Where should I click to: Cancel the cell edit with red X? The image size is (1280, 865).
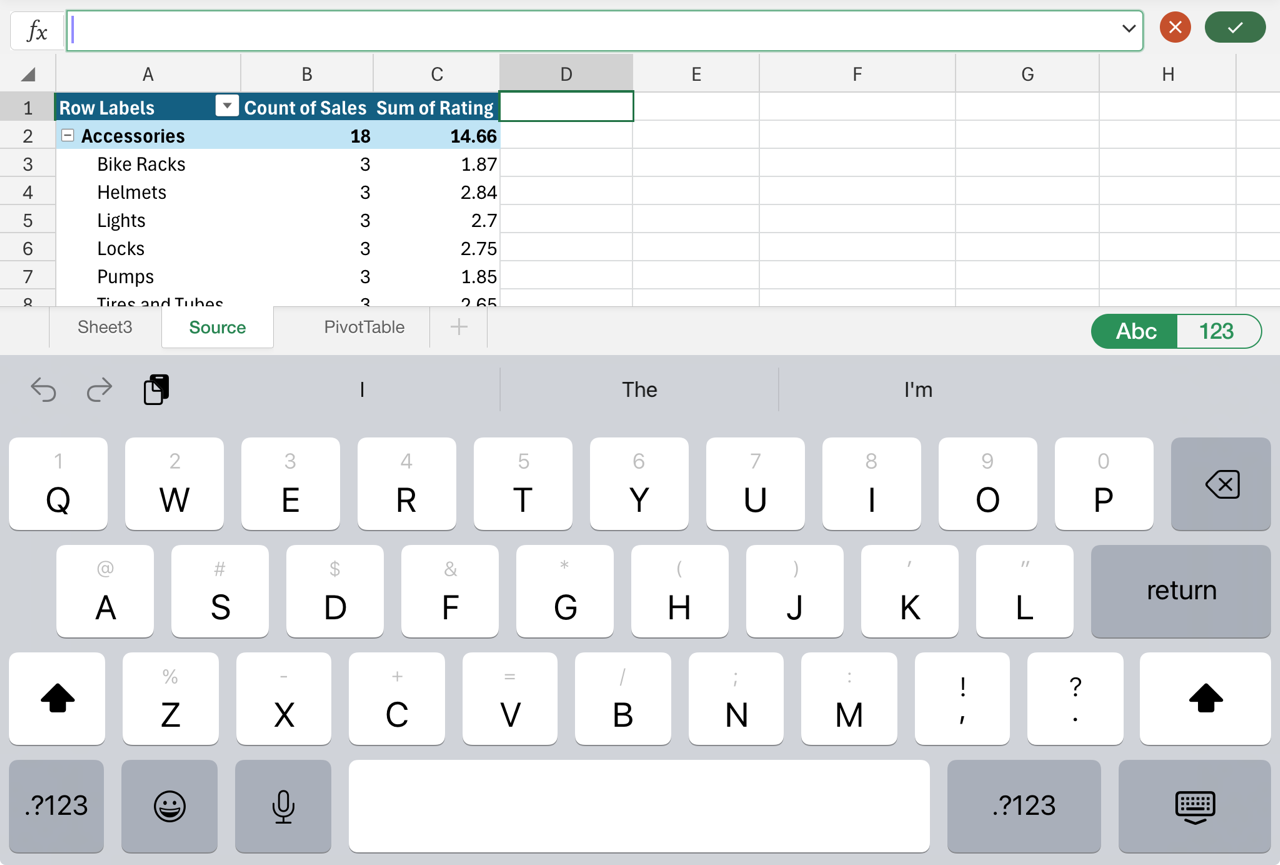[x=1175, y=28]
